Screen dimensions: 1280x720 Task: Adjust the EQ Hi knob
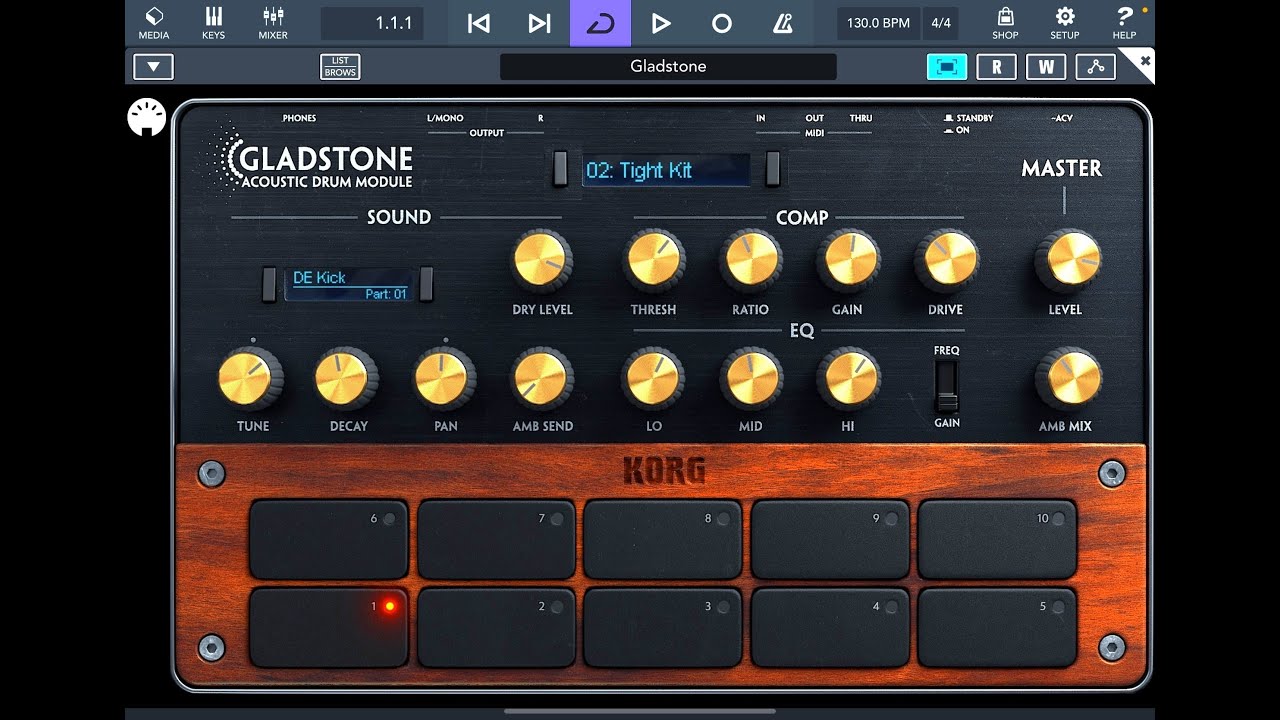tap(848, 379)
